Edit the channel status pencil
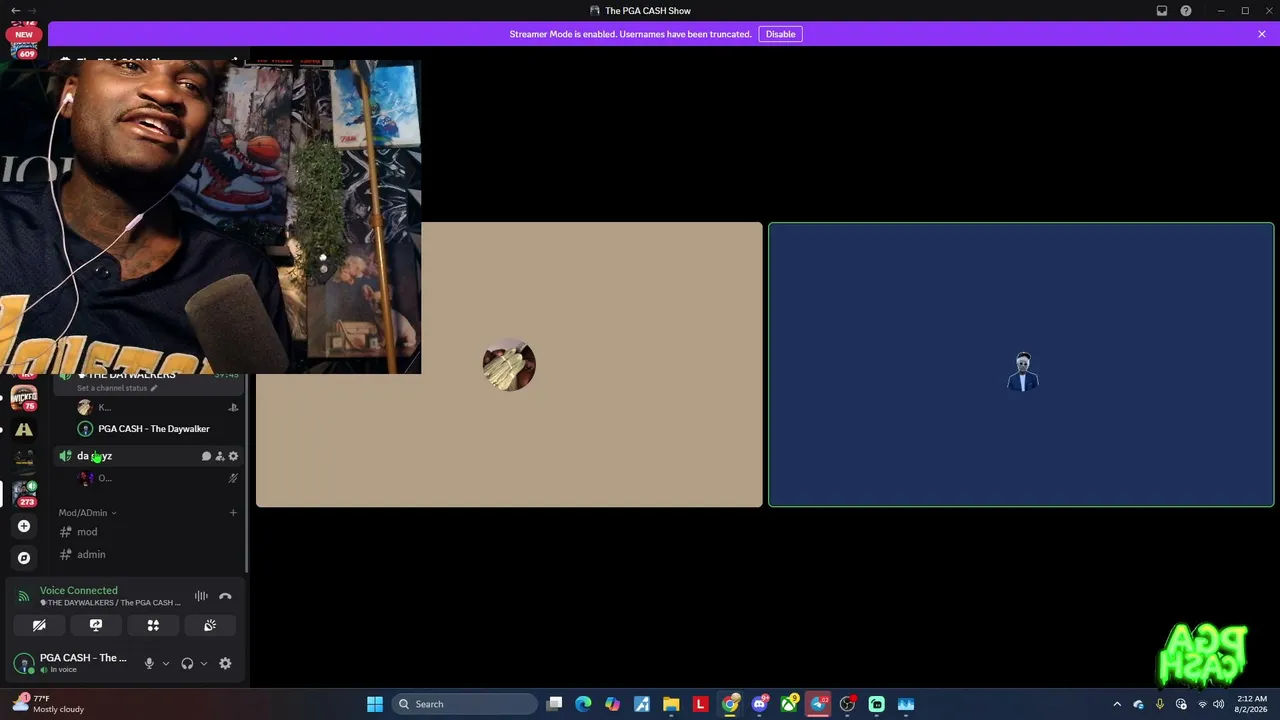 coord(154,388)
